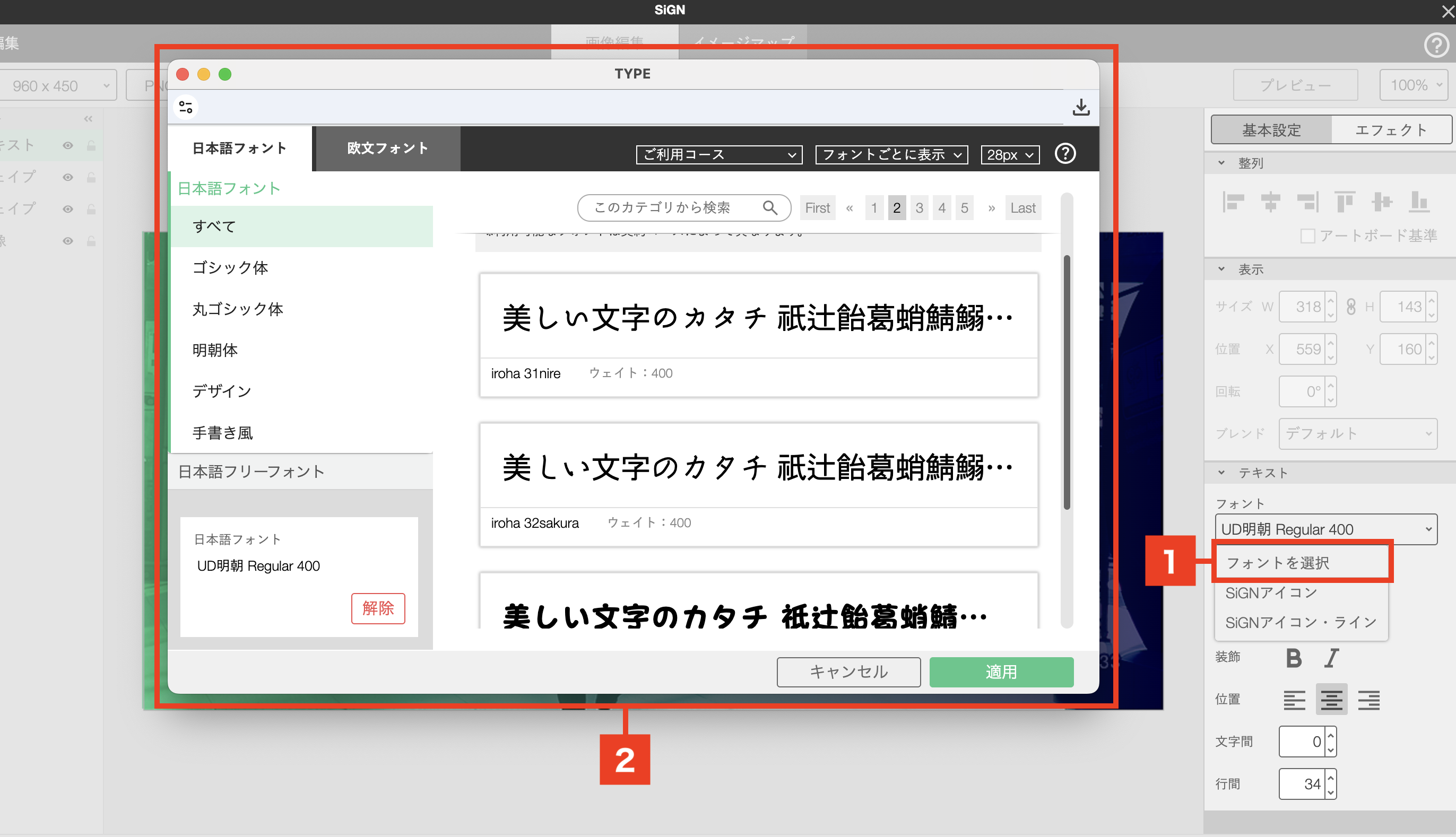Hide the テキスト layer
Screen dimensions: 1456x837
(67, 145)
